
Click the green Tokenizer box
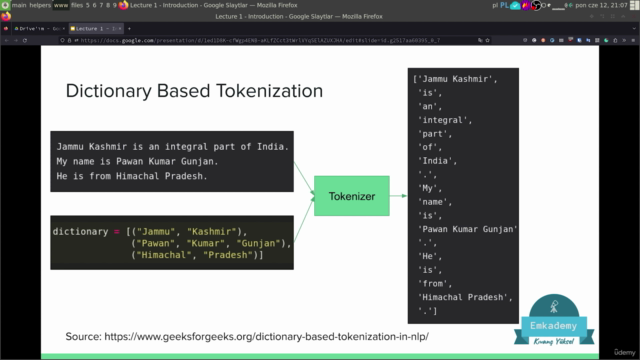(352, 196)
